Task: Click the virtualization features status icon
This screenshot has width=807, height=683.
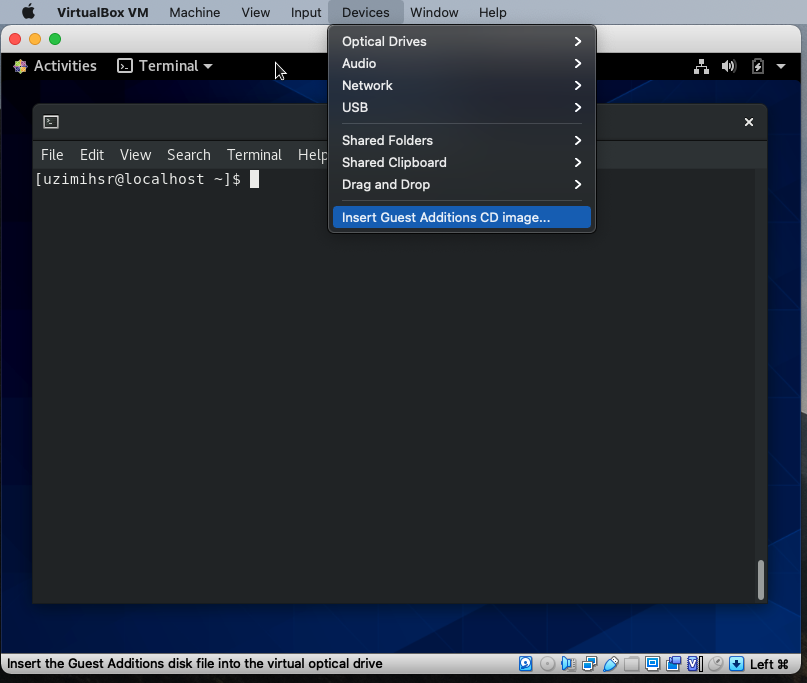Action: click(695, 664)
